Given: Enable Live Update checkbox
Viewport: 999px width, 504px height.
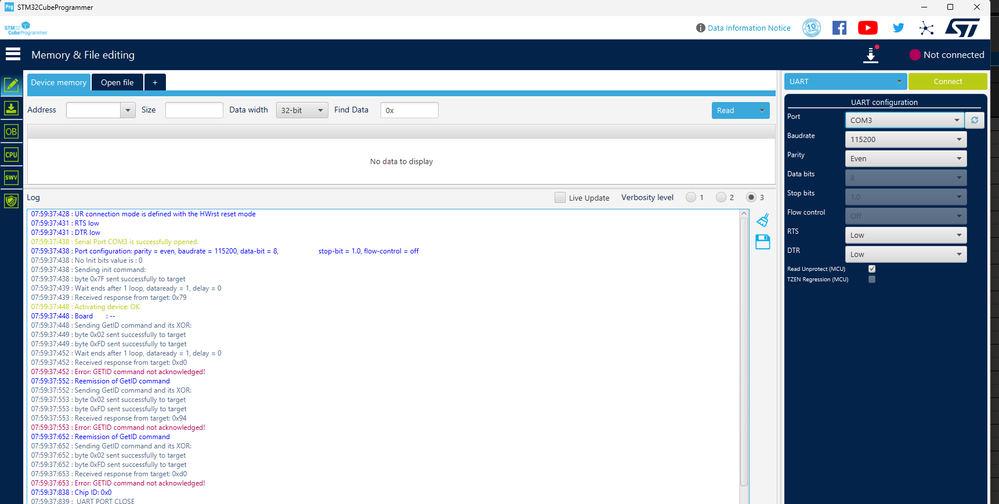Looking at the screenshot, I should (x=559, y=198).
